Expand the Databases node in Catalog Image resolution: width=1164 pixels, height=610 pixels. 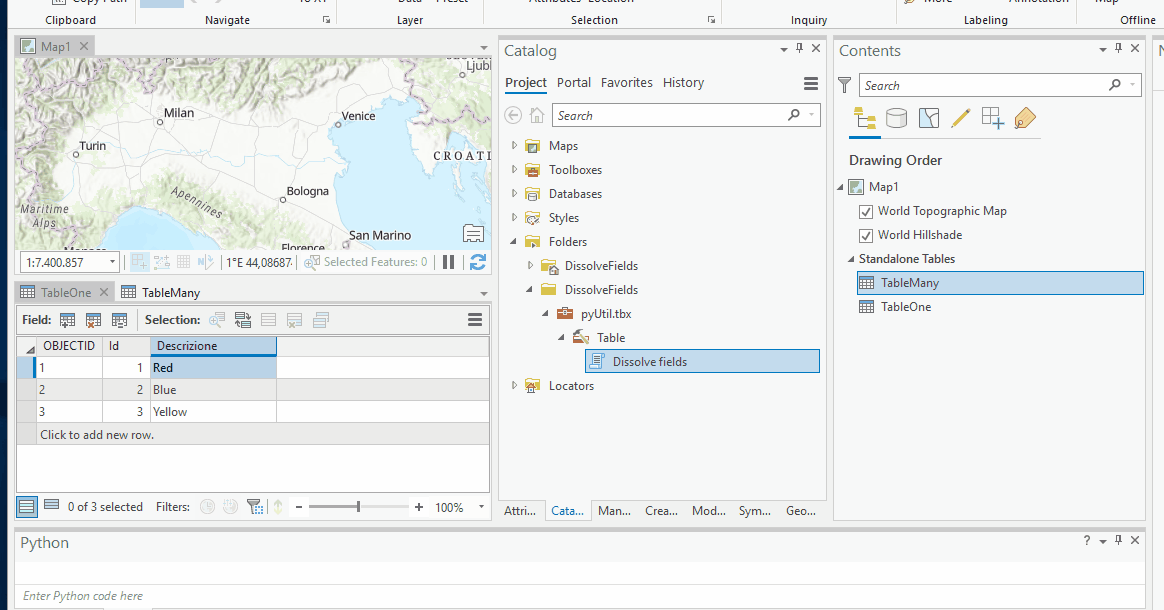[514, 194]
